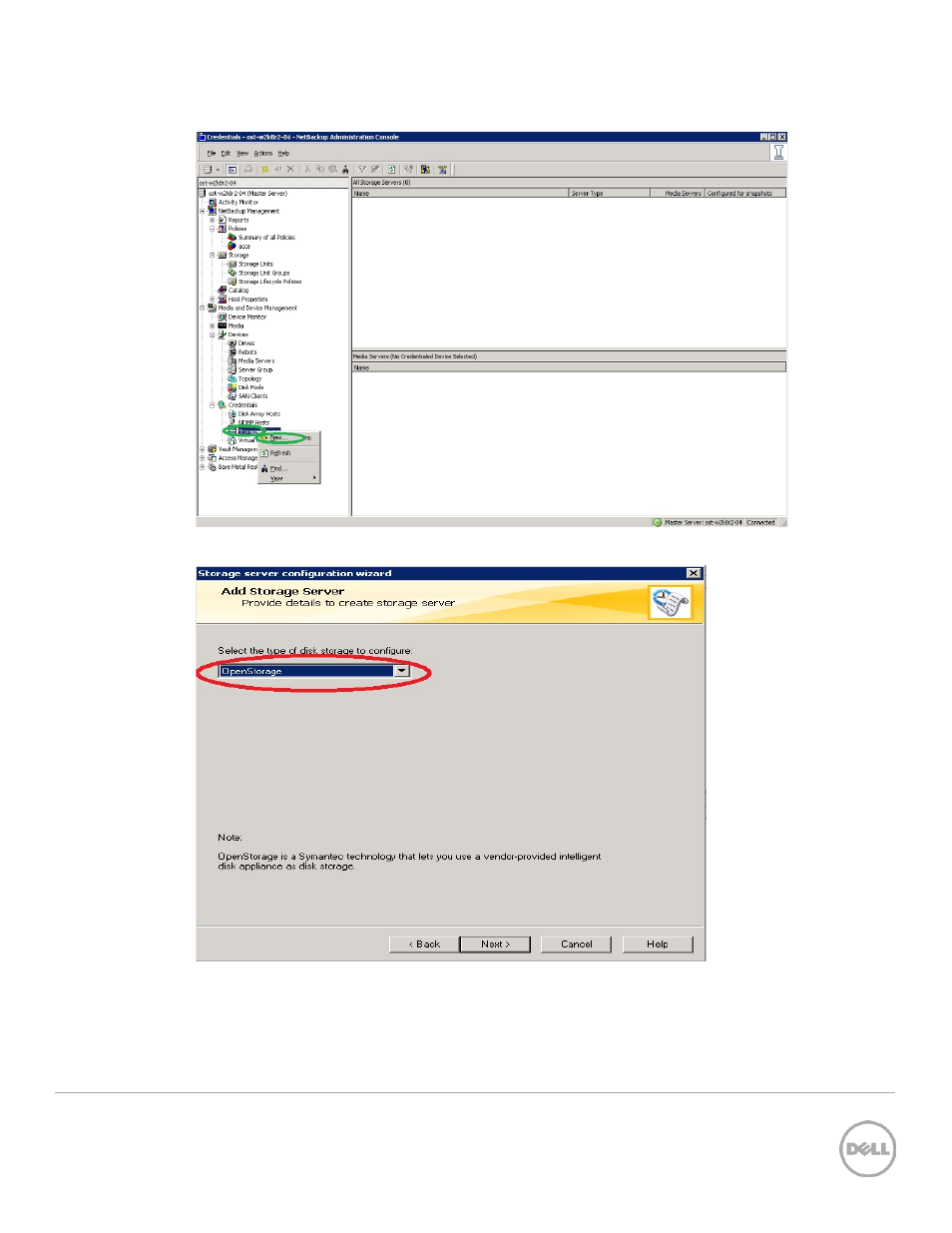Collapse the Devices tree node

tap(212, 334)
